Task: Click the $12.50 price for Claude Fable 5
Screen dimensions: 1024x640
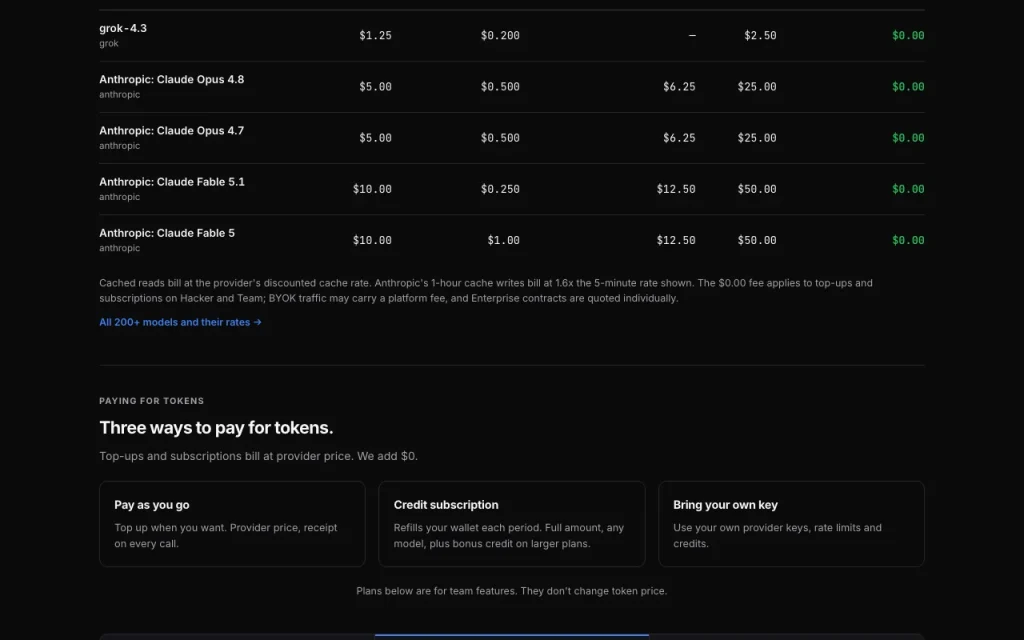Action: [676, 240]
